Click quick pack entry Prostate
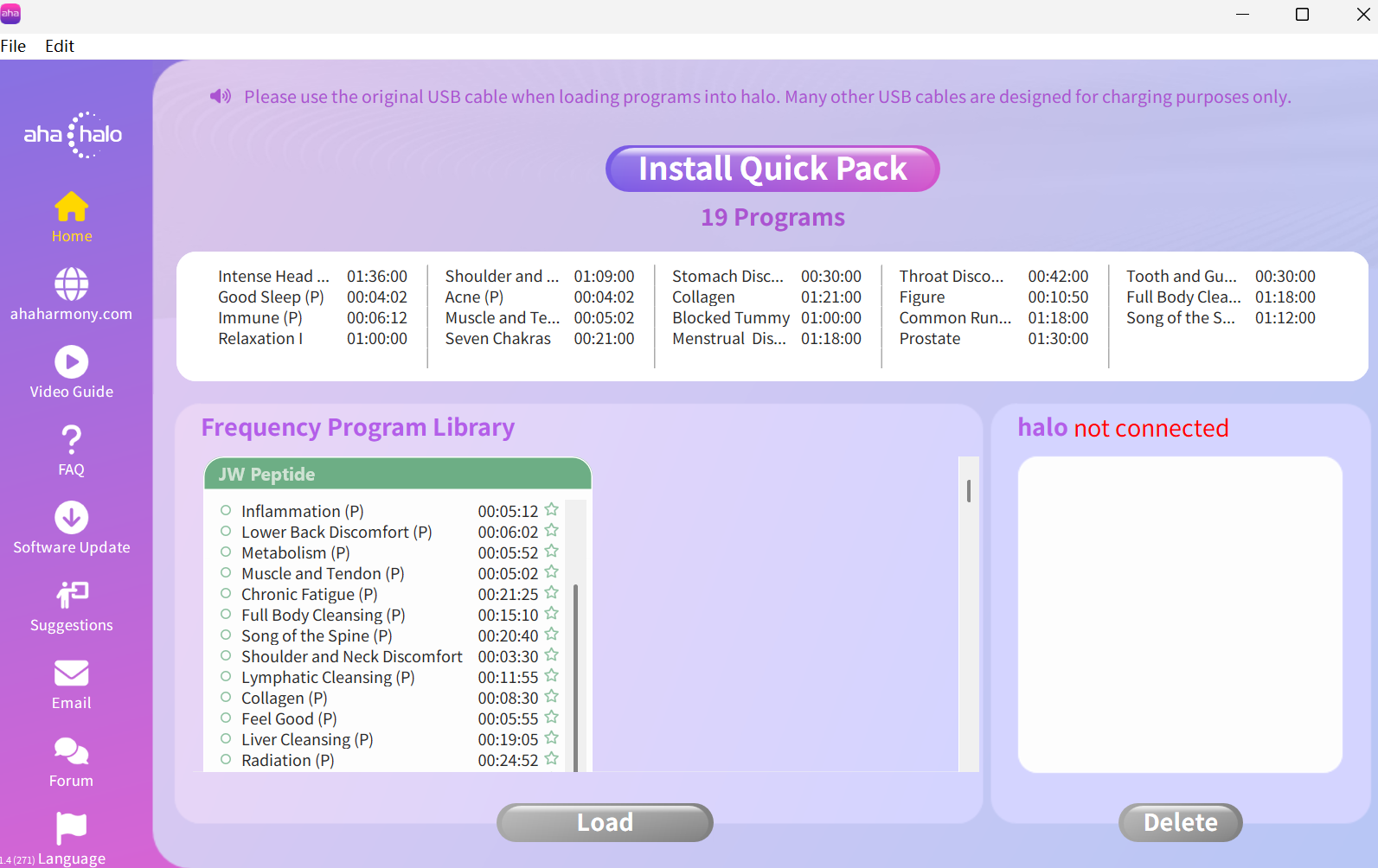This screenshot has height=868, width=1378. 930,338
